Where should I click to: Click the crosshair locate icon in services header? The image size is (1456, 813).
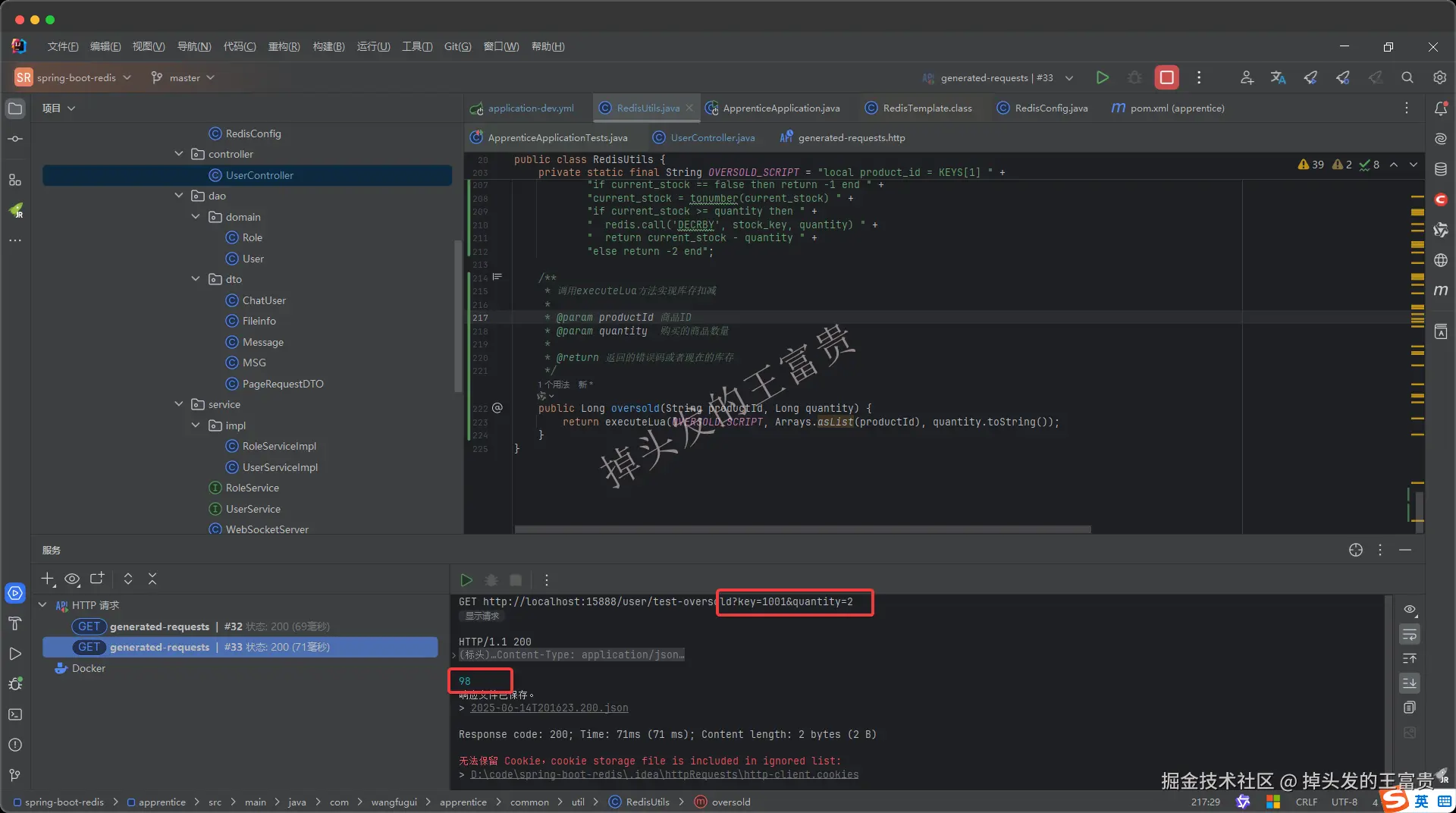[x=1356, y=550]
